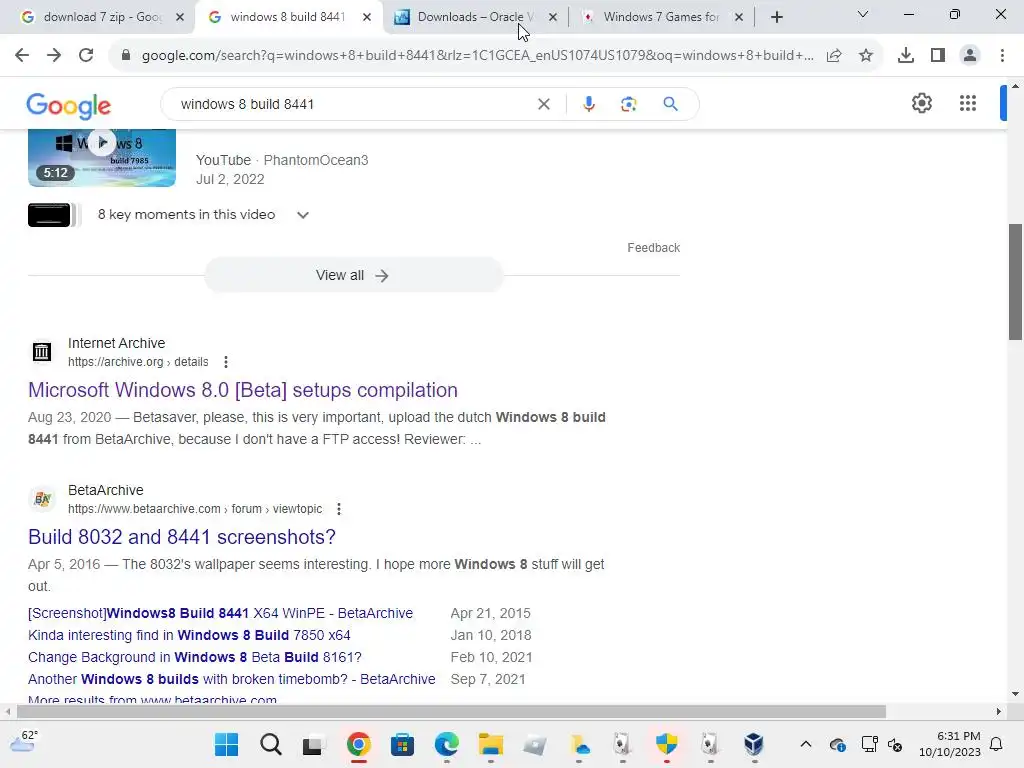
Task: Open Another Windows 8 builds timebomb link
Action: [232, 679]
